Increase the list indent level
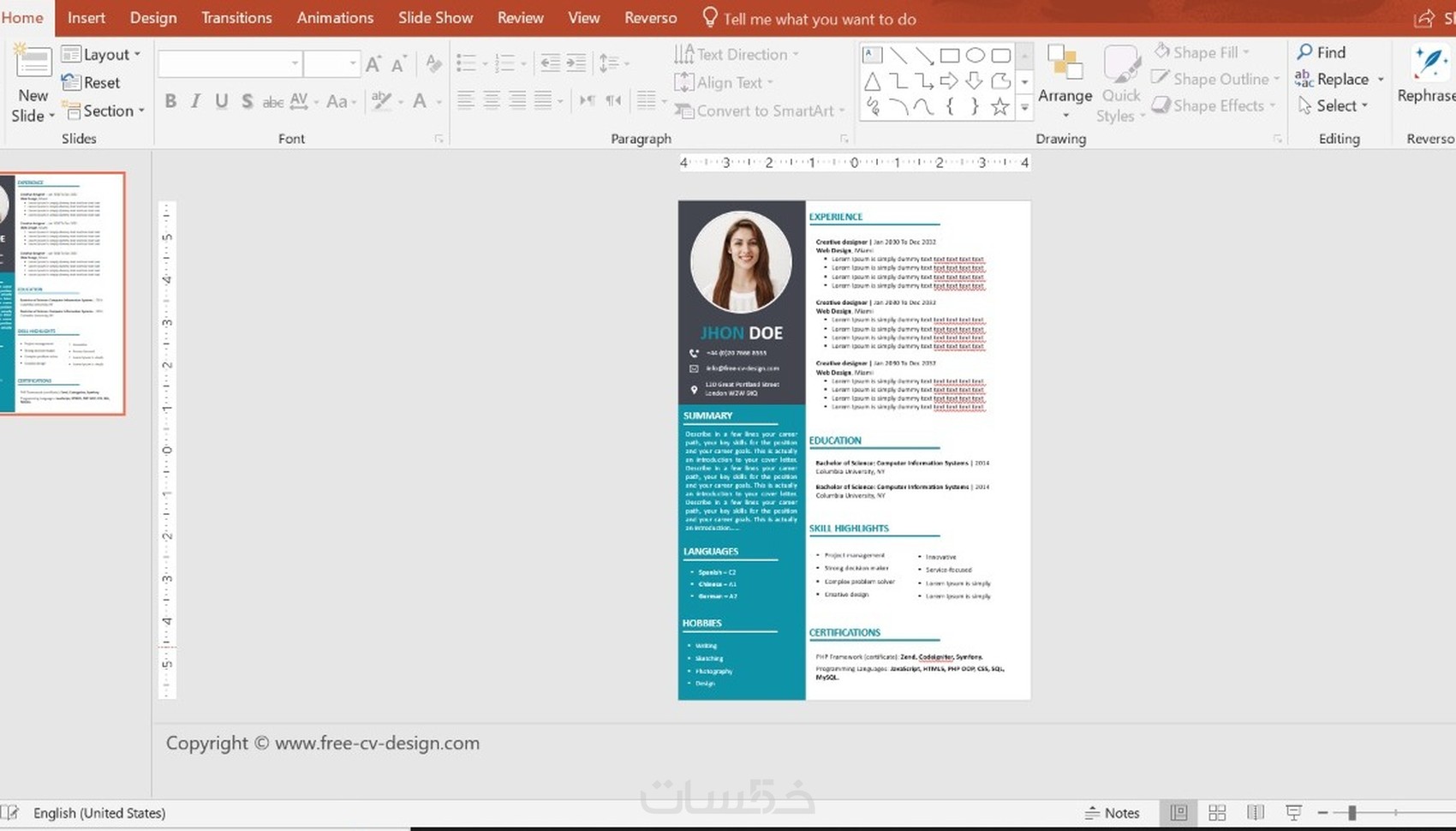1456x831 pixels. [x=576, y=63]
